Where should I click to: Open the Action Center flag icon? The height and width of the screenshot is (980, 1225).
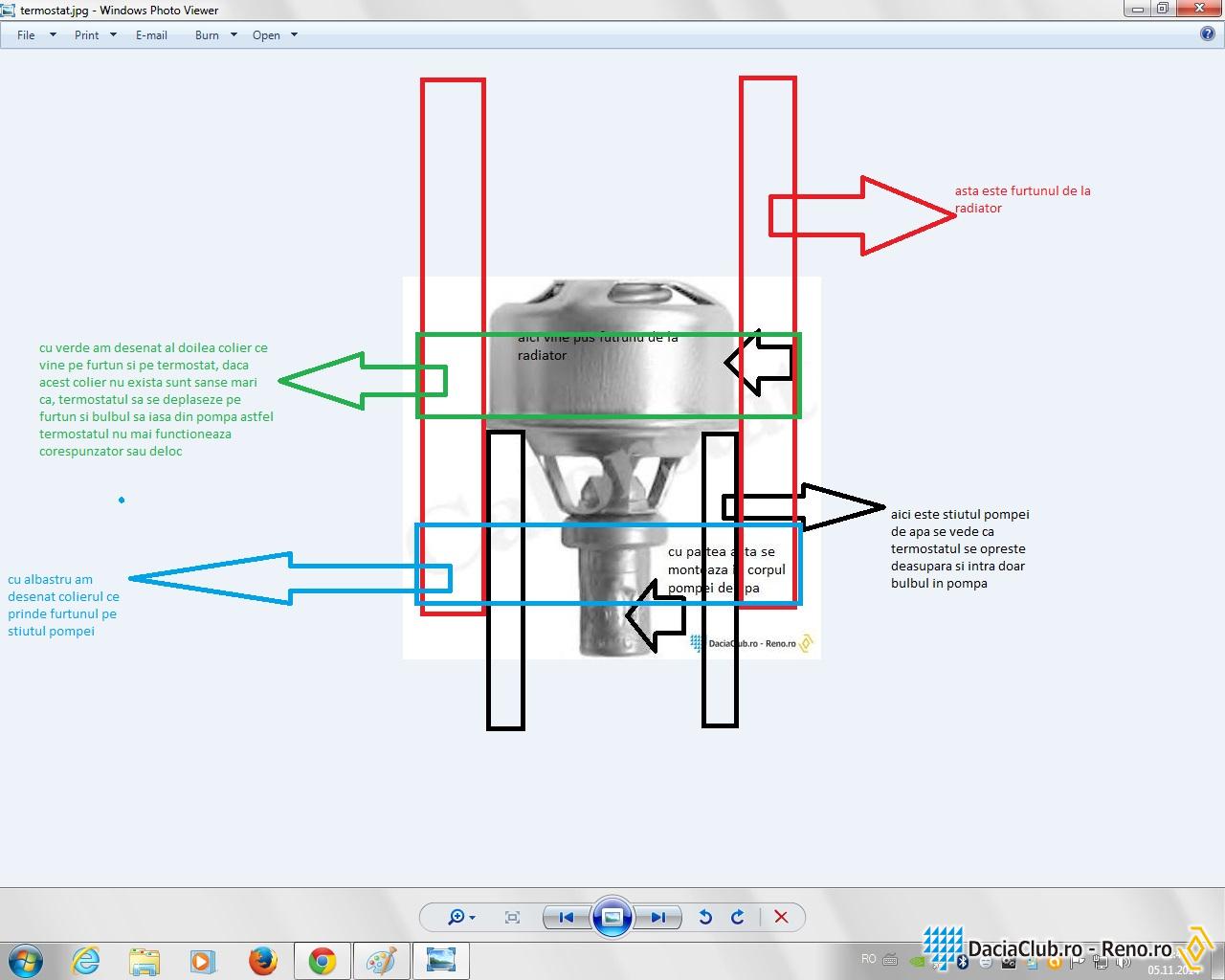[x=1077, y=962]
